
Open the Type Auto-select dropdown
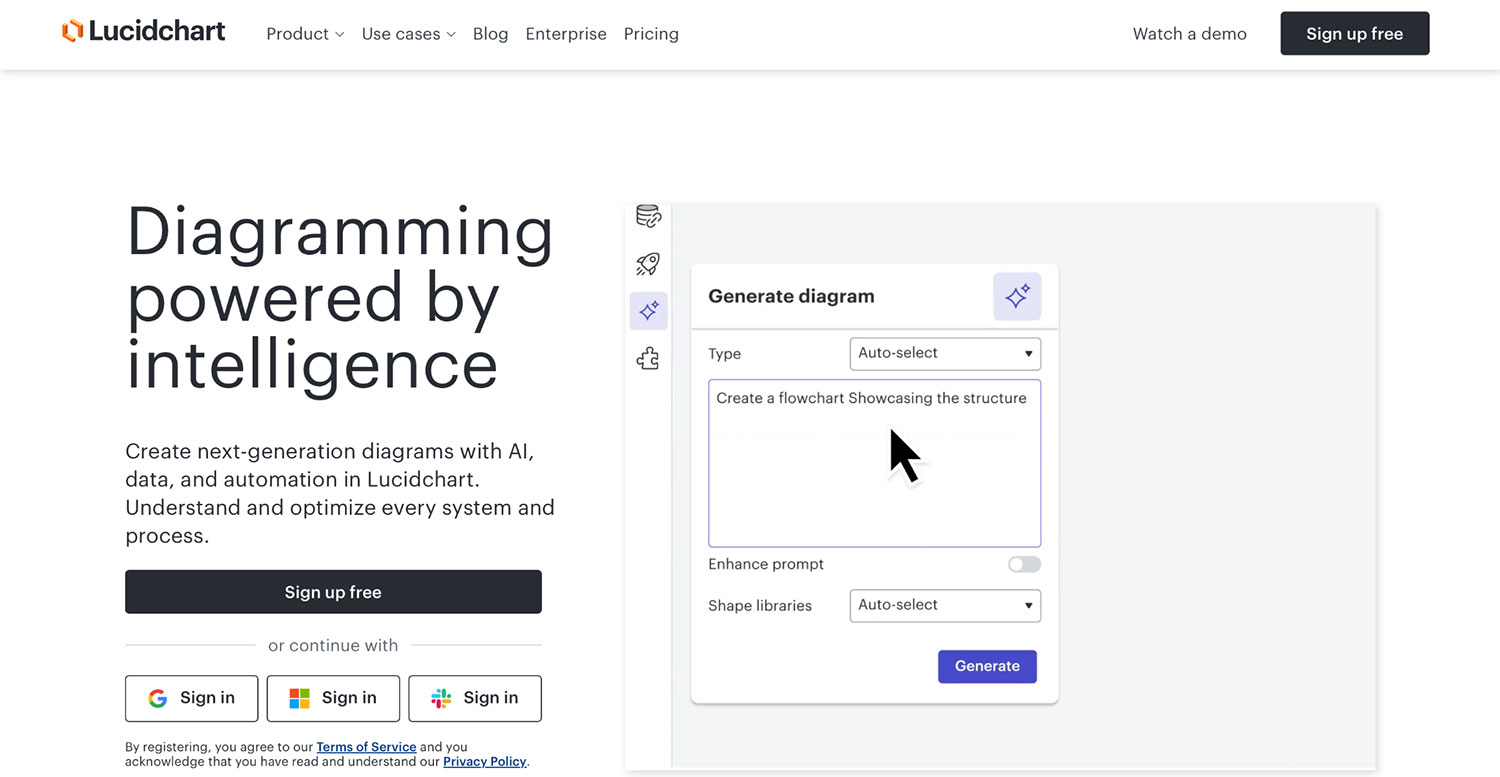coord(944,353)
